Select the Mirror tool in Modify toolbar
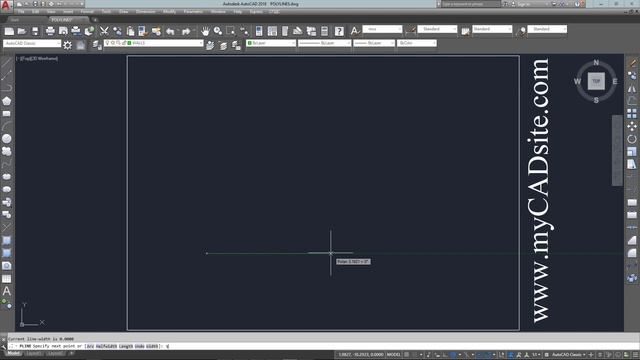The height and width of the screenshot is (360, 640). coord(632,89)
